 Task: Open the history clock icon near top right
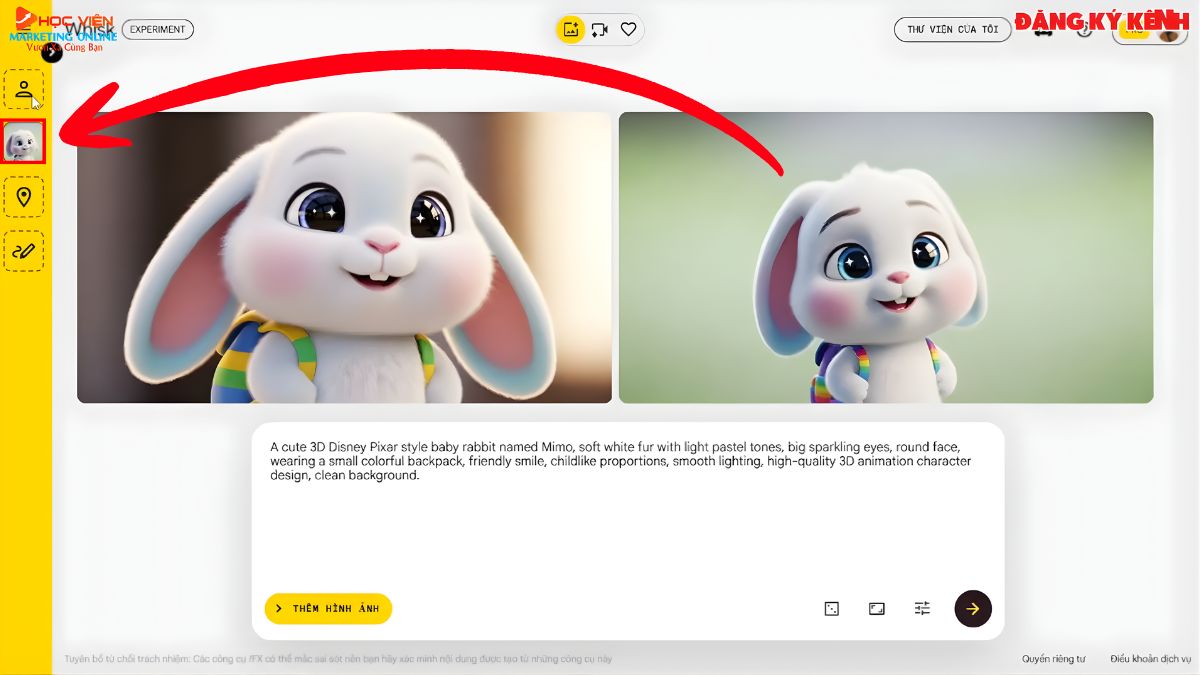(x=1044, y=31)
